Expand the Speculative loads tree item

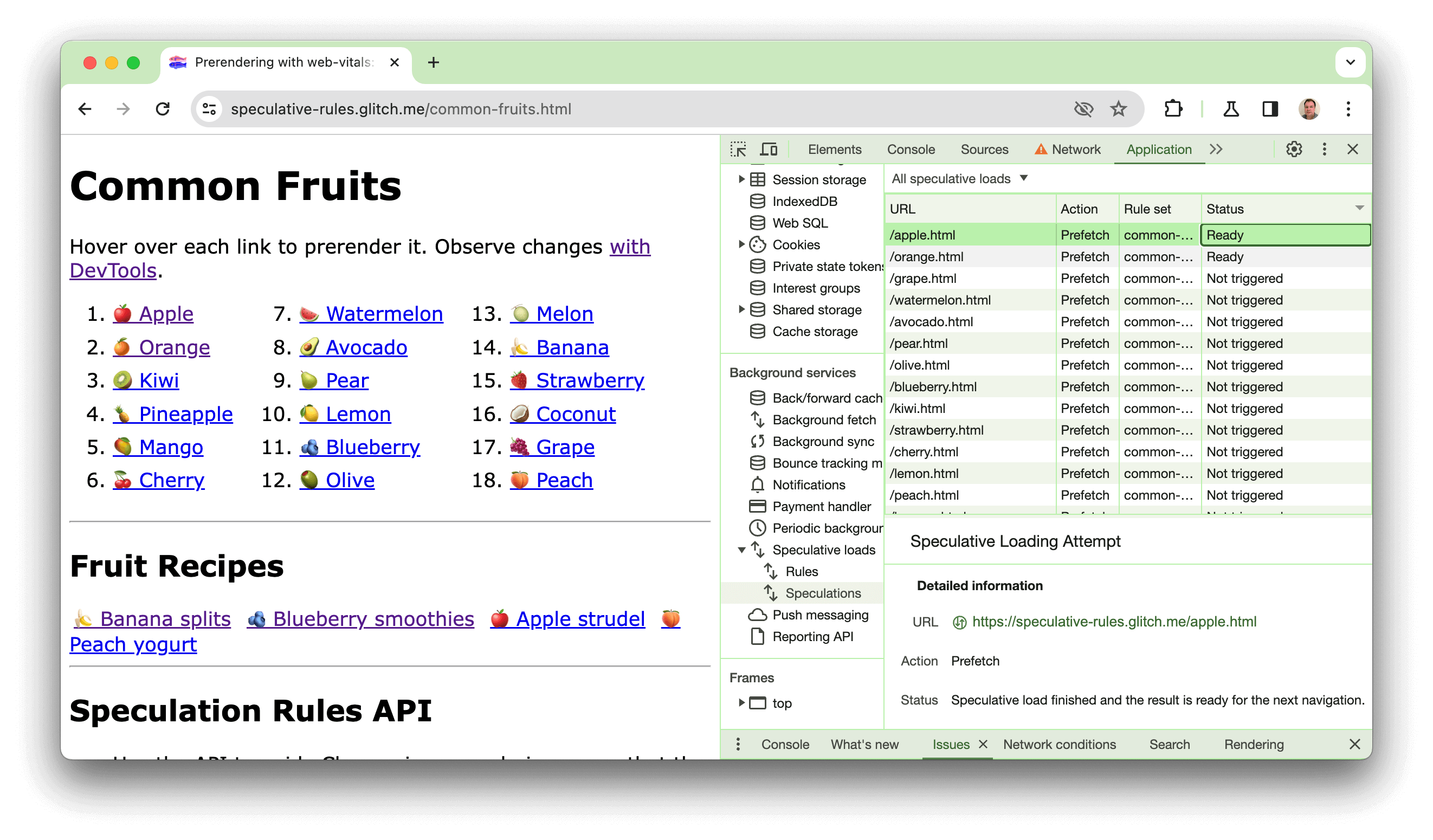741,549
